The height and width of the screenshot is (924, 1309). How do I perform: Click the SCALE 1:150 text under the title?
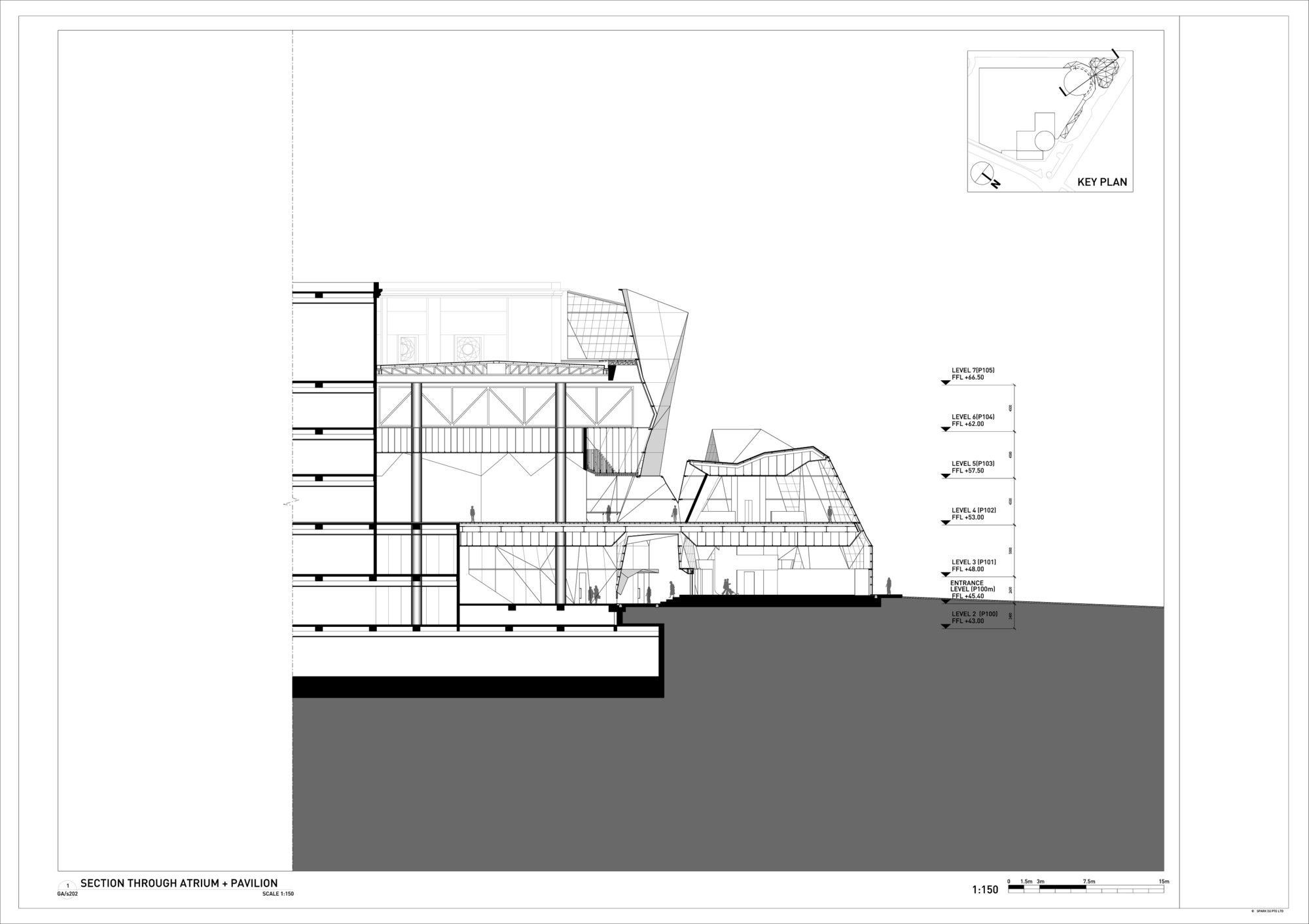(278, 894)
